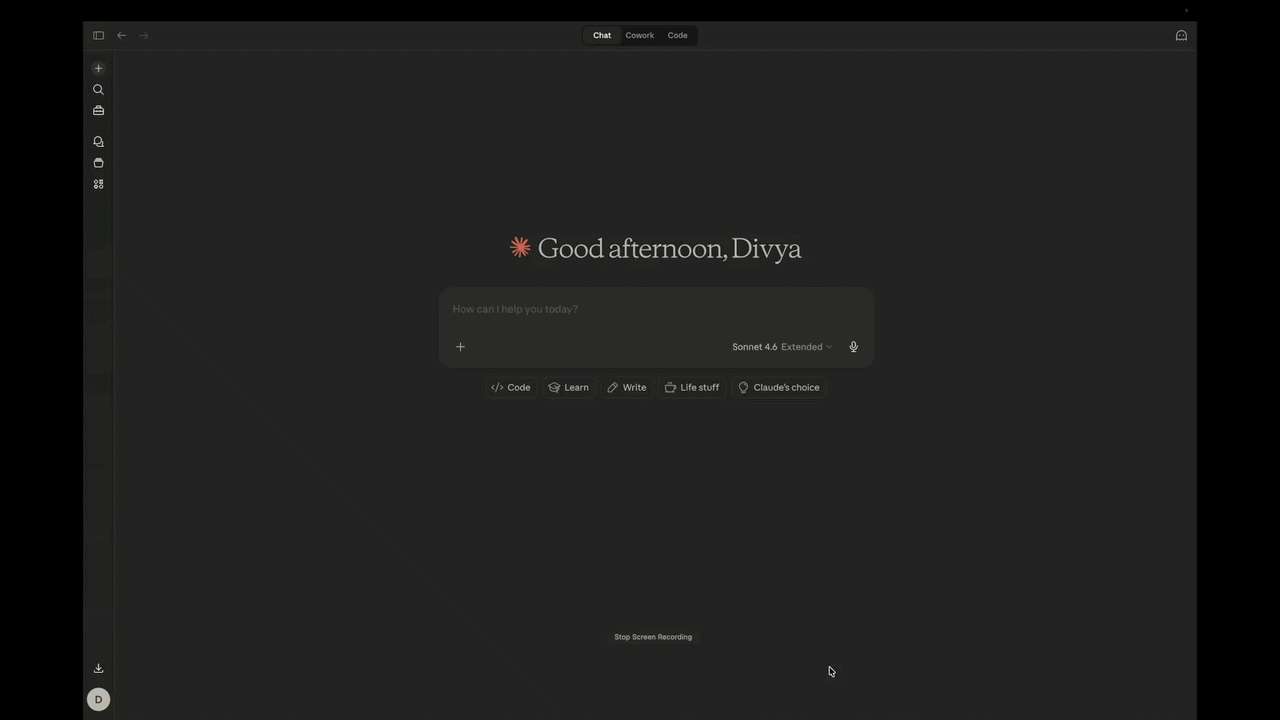Open the toolbox icon in sidebar
The width and height of the screenshot is (1280, 720).
click(98, 110)
